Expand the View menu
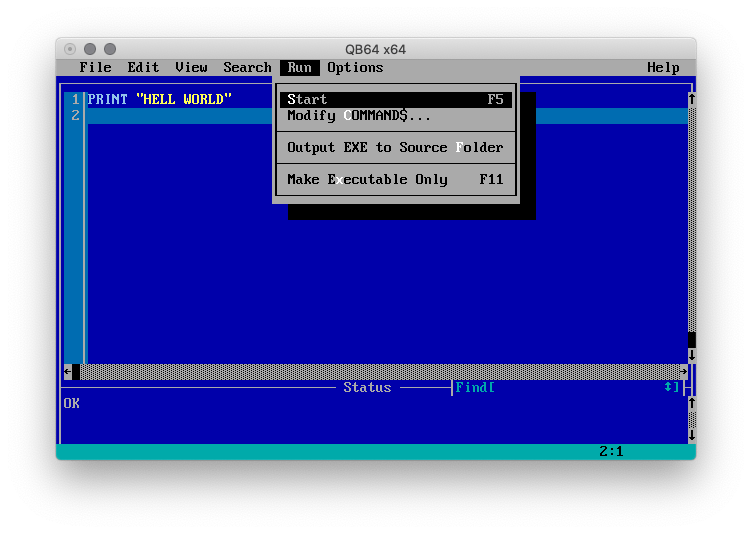This screenshot has height=534, width=752. (x=191, y=68)
